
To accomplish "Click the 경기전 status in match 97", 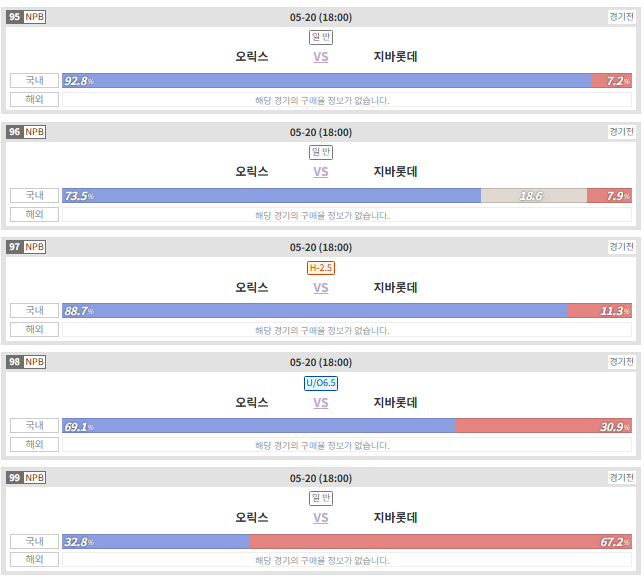I will pyautogui.click(x=621, y=247).
